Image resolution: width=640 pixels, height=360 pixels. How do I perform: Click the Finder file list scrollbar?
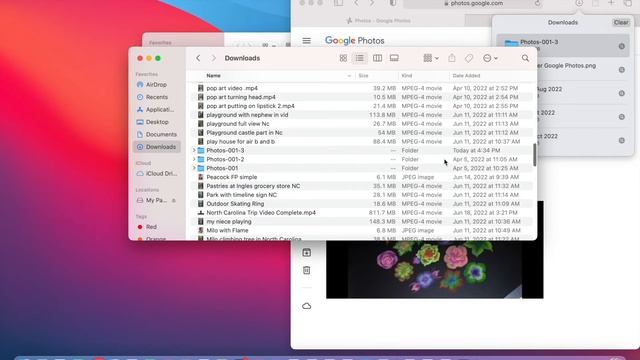535,155
